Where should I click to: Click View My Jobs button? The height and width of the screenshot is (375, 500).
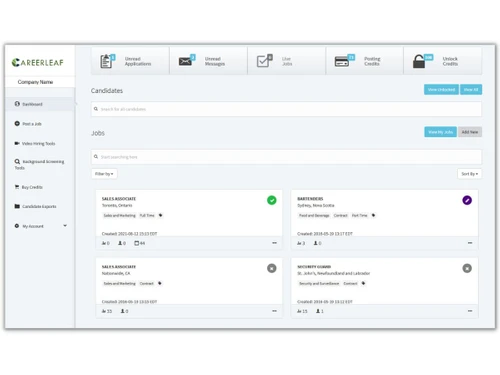point(440,132)
